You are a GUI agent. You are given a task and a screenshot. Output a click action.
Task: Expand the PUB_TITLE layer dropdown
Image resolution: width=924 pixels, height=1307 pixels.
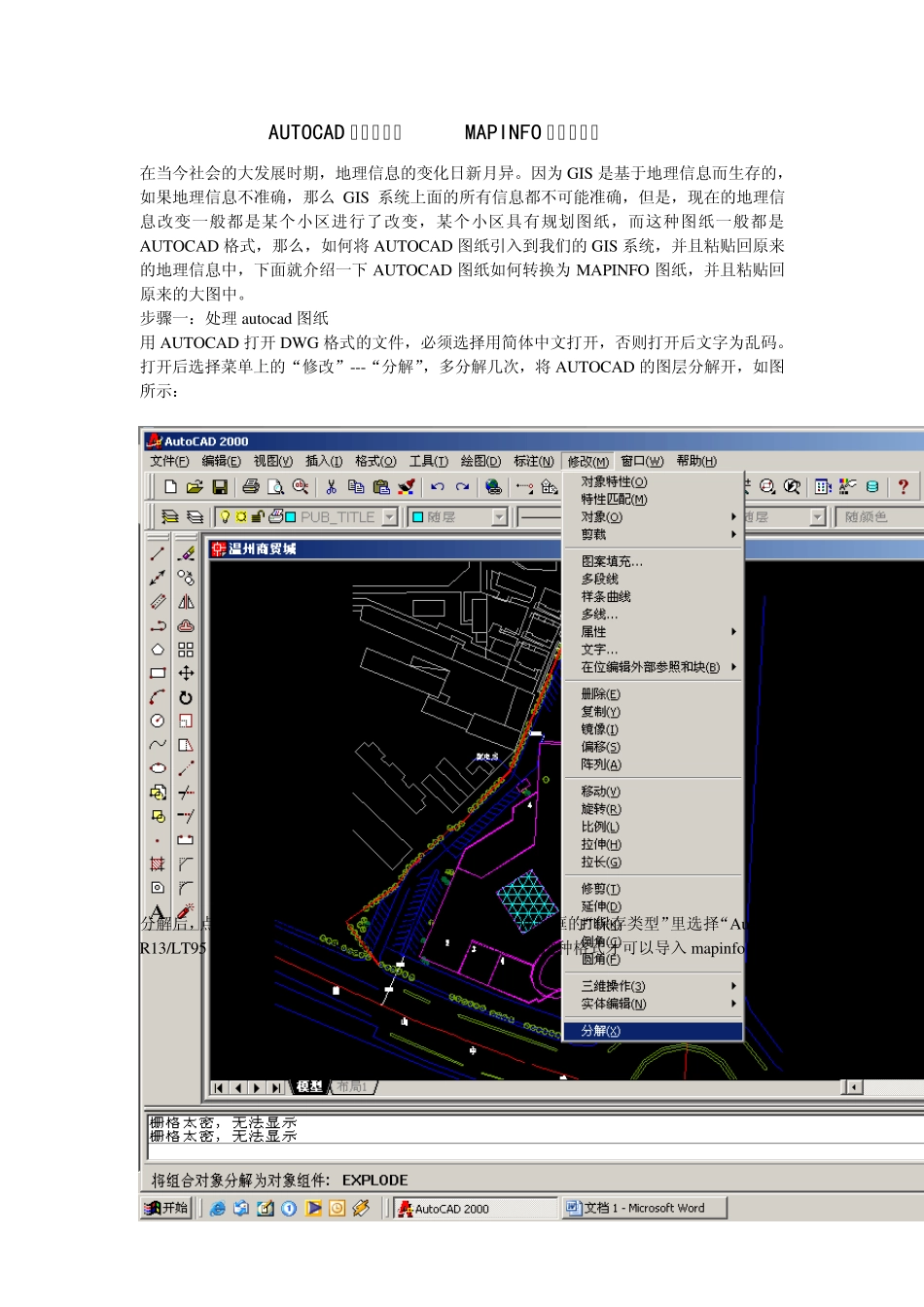click(x=390, y=517)
